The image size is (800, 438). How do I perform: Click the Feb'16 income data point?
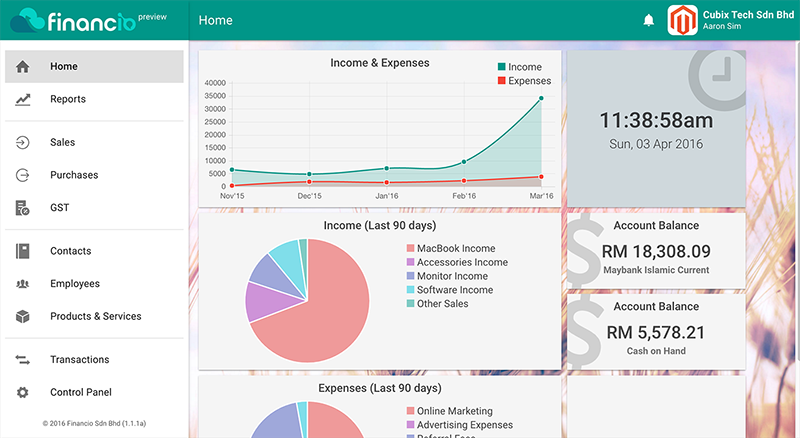(464, 162)
